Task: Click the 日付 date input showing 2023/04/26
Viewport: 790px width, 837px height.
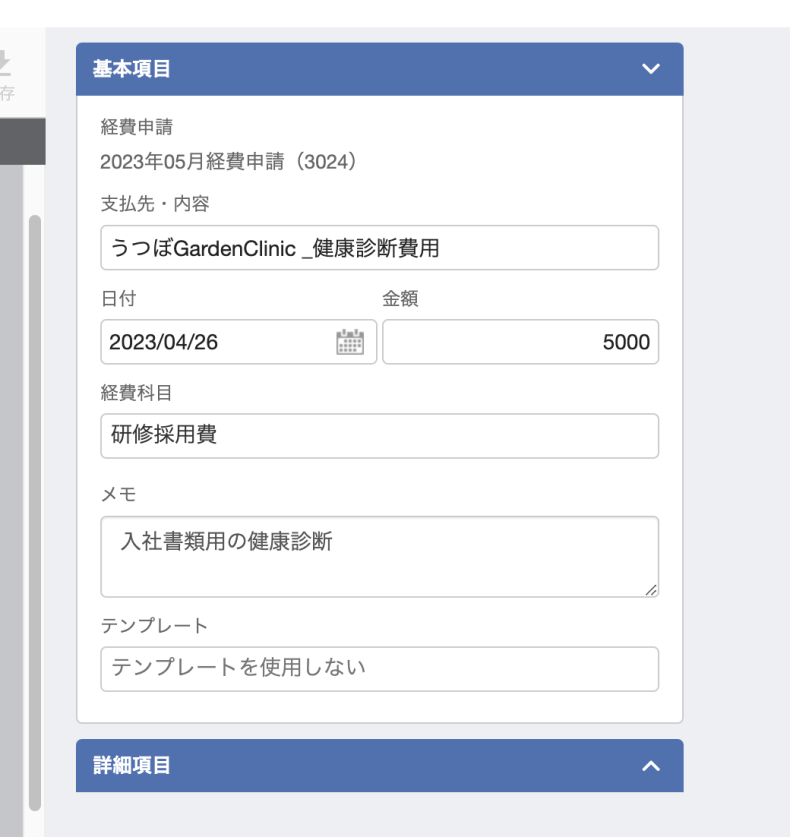Action: click(x=220, y=341)
